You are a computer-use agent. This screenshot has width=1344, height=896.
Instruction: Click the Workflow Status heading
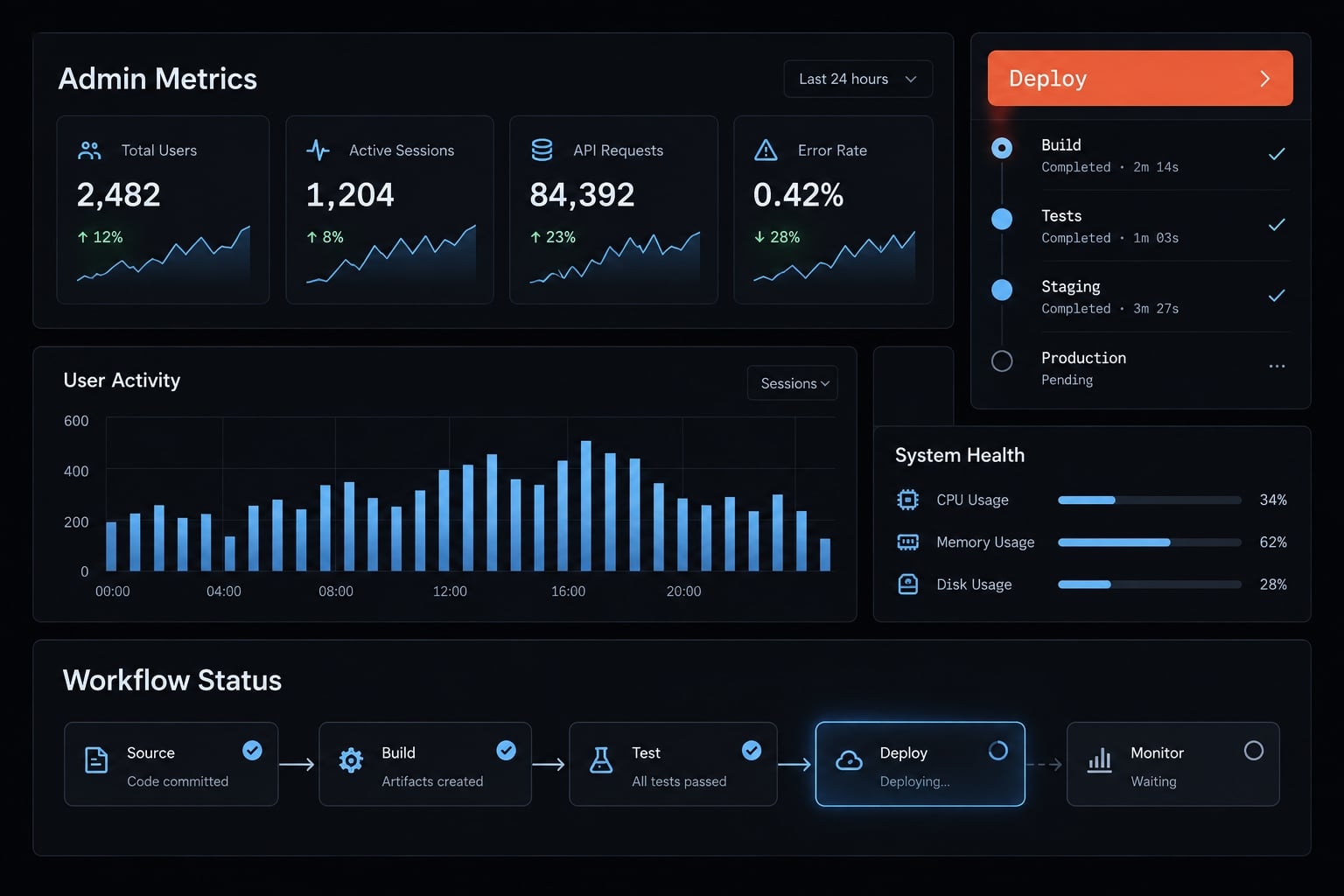tap(172, 681)
